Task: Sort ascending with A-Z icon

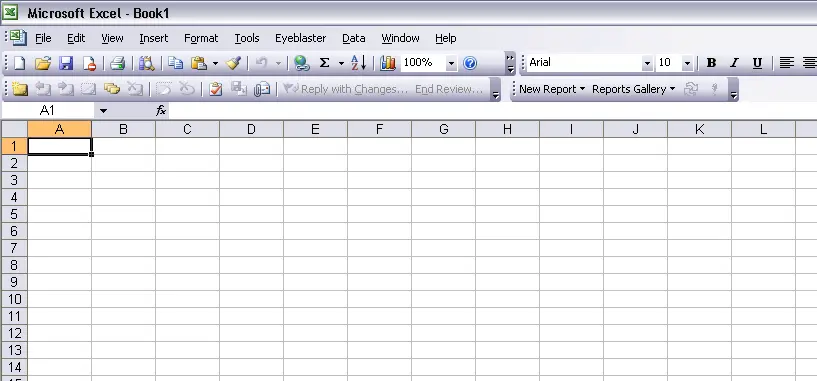Action: [x=358, y=63]
